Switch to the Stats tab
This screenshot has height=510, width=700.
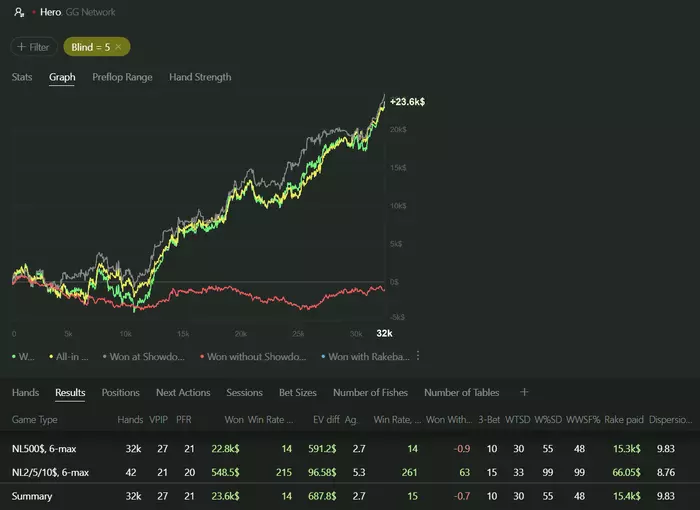pyautogui.click(x=22, y=77)
